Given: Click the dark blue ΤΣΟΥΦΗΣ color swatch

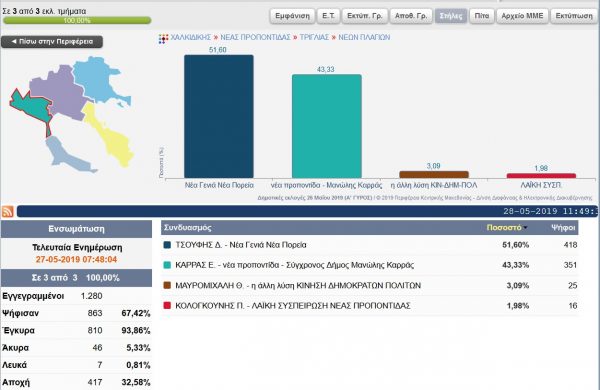Looking at the screenshot, I should [x=167, y=245].
